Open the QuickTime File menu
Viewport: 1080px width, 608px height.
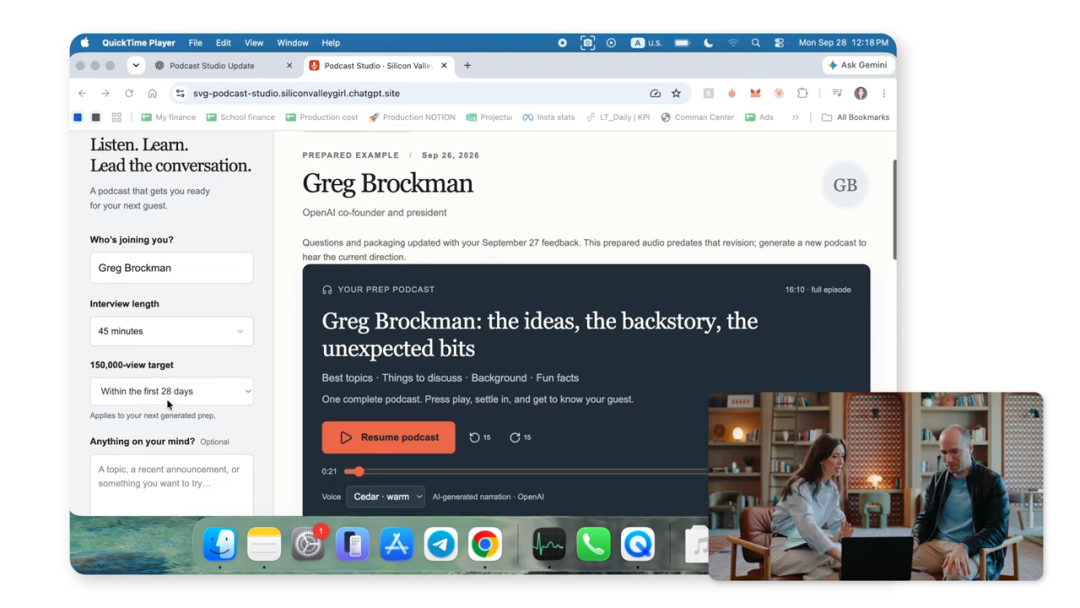[x=196, y=43]
